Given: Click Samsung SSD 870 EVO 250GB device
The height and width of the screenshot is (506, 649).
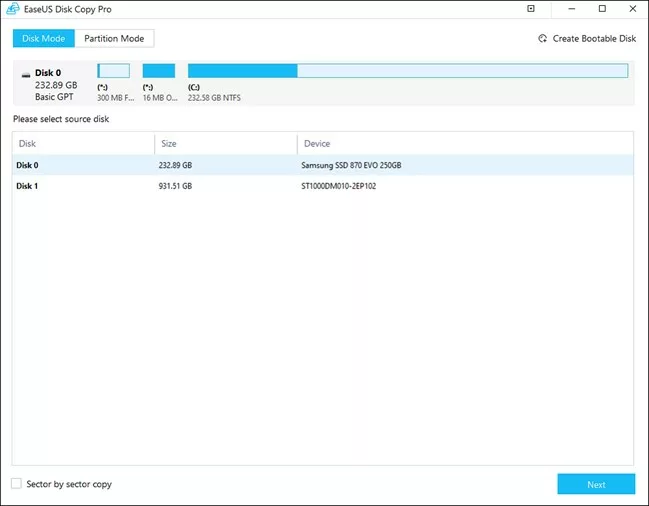Looking at the screenshot, I should (x=351, y=165).
